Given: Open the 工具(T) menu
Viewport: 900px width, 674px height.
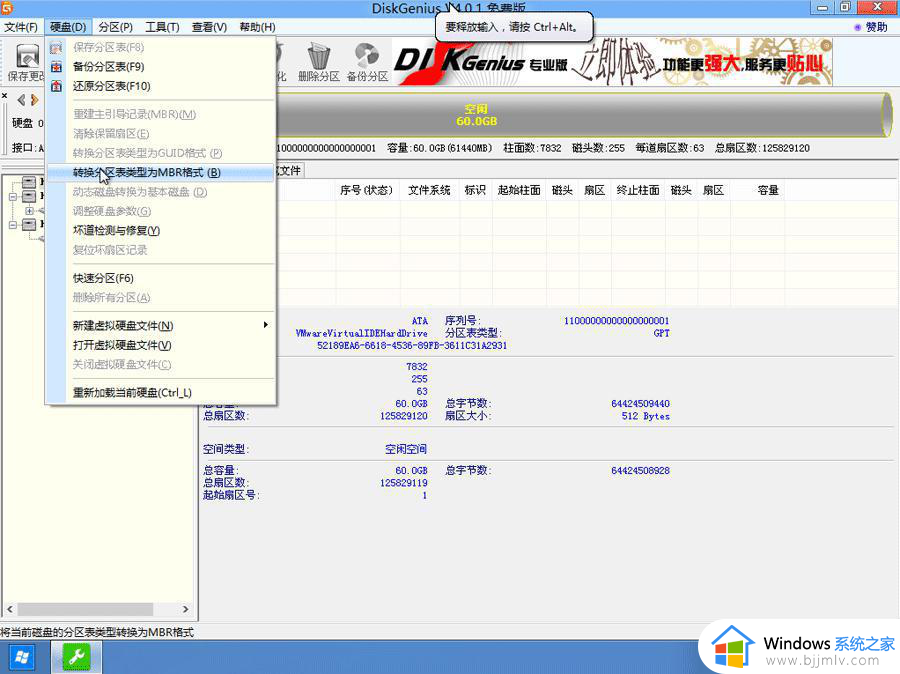Looking at the screenshot, I should pos(162,27).
